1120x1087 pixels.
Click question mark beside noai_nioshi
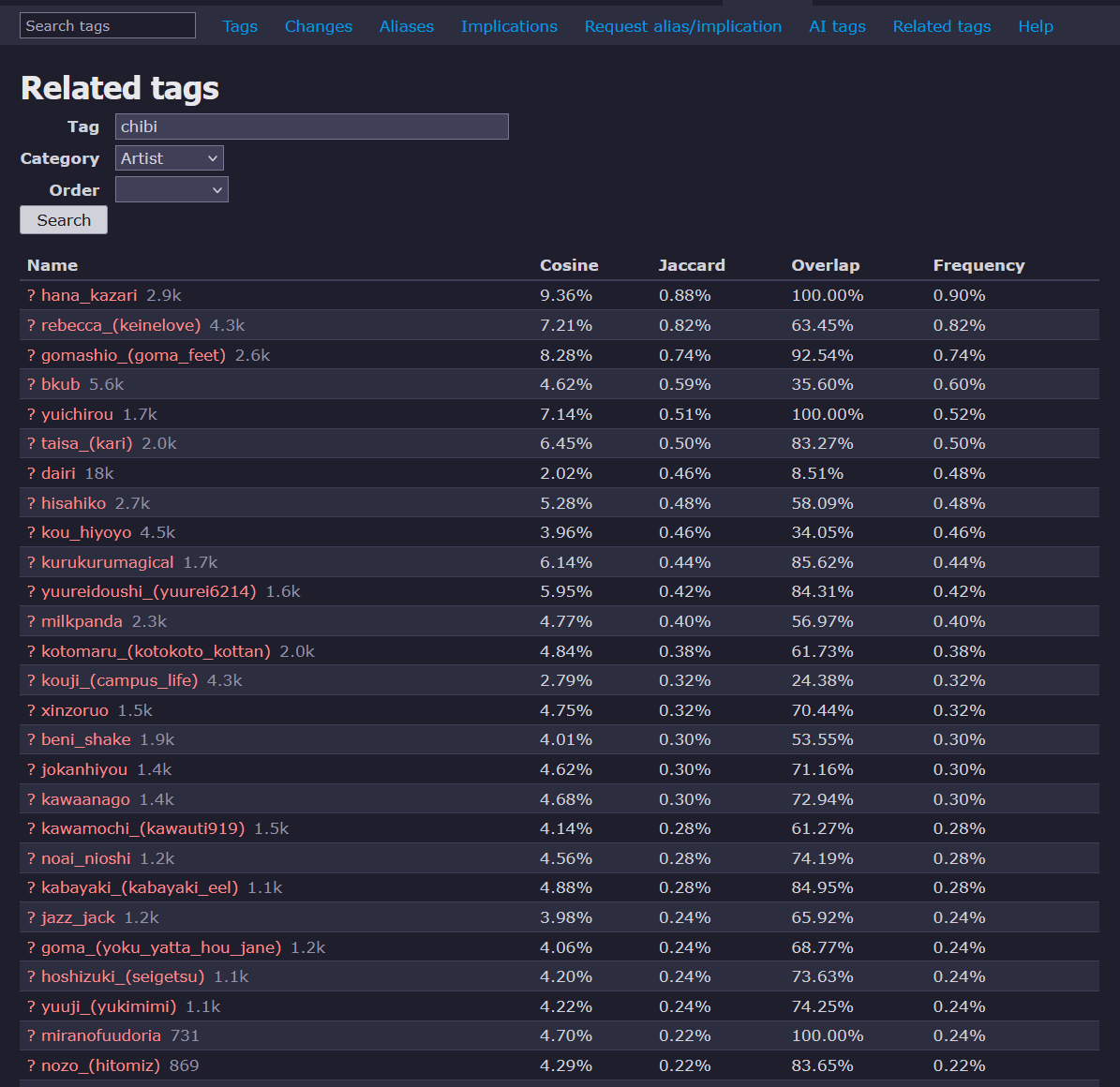pos(31,859)
